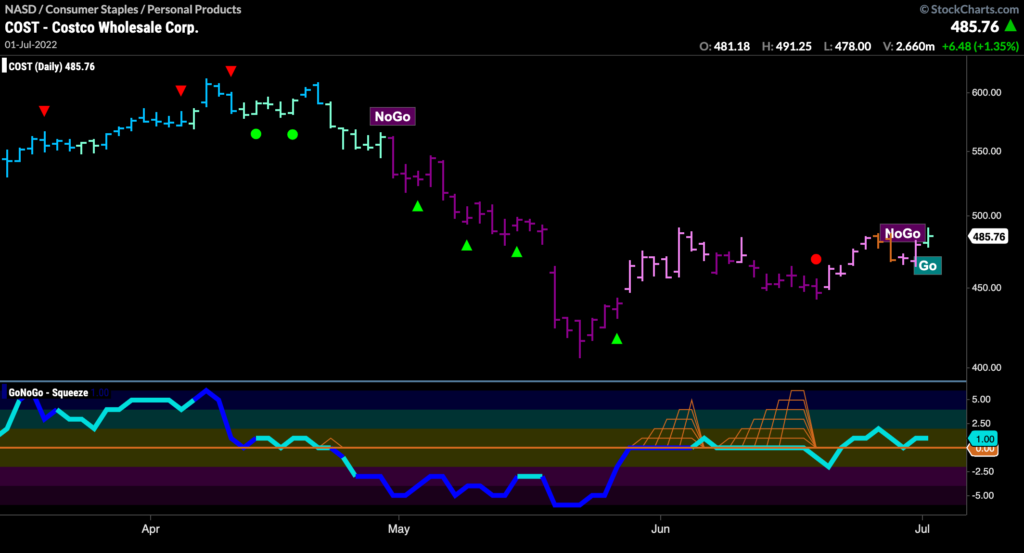
Task: Click the large 485.76 last price in header
Action: coord(975,27)
